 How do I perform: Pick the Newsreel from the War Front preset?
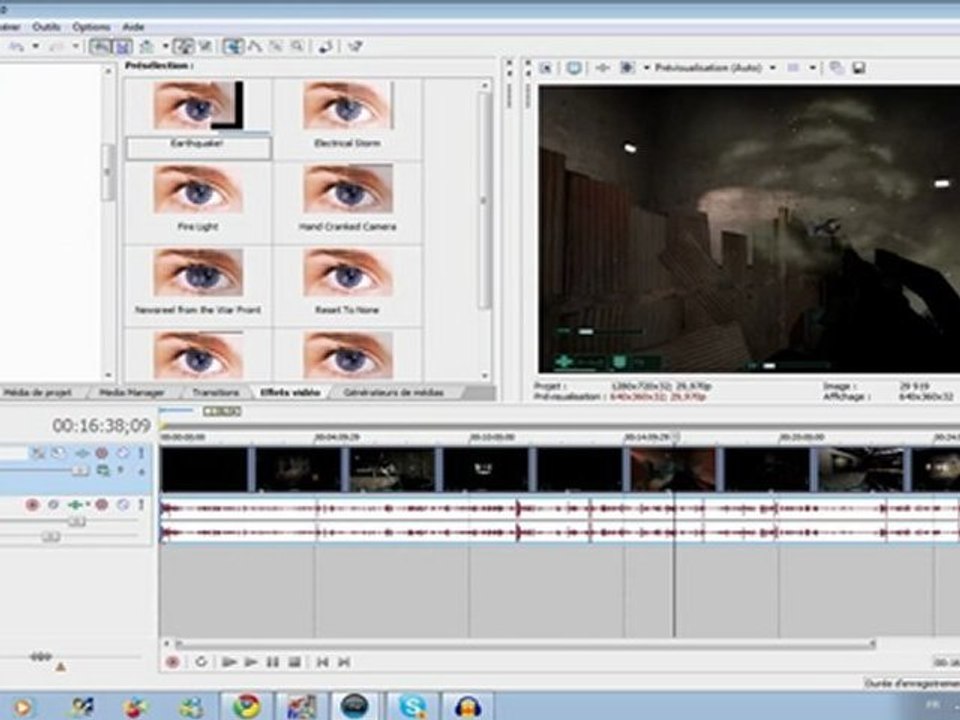[x=198, y=284]
